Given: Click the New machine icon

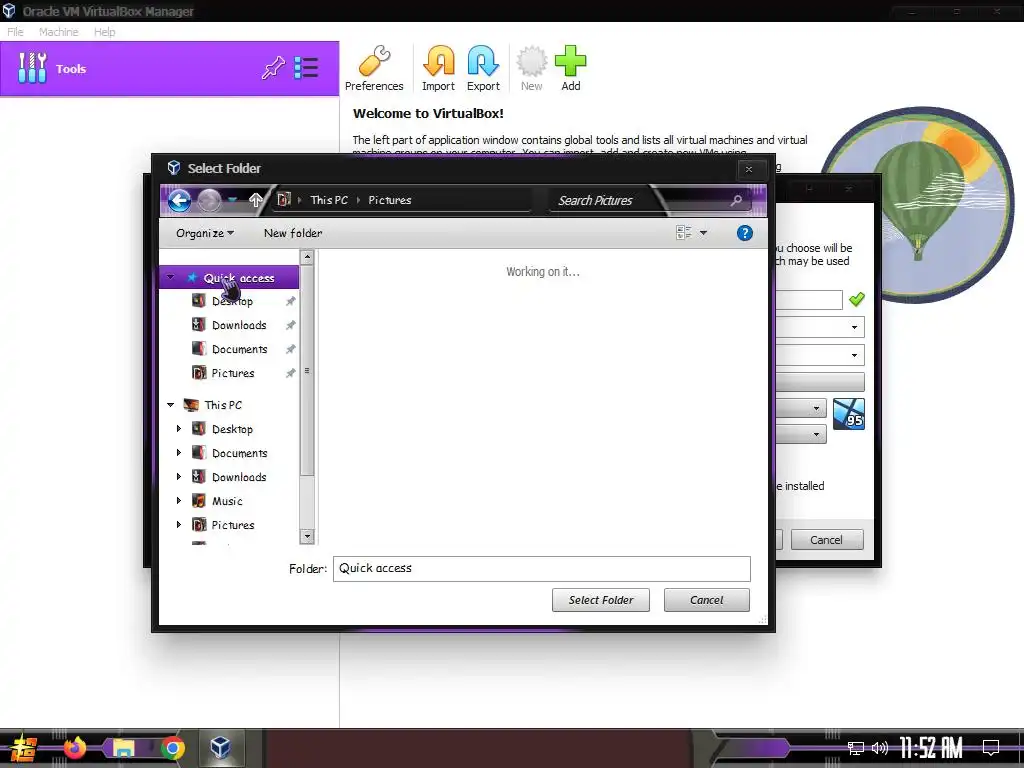Looking at the screenshot, I should point(532,69).
